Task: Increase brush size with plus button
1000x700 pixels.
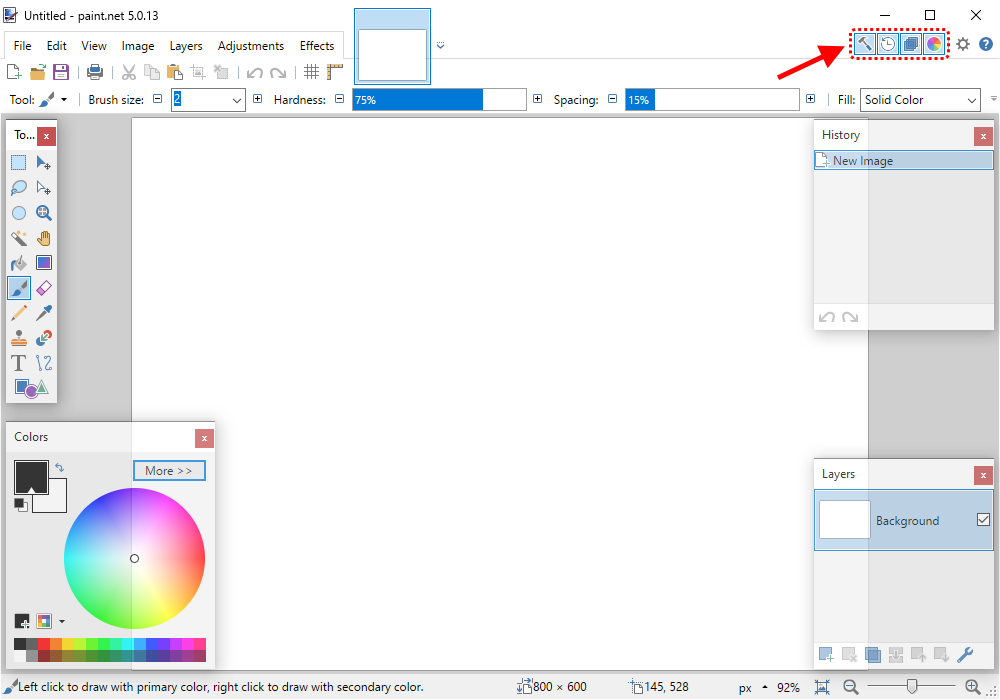Action: point(258,99)
